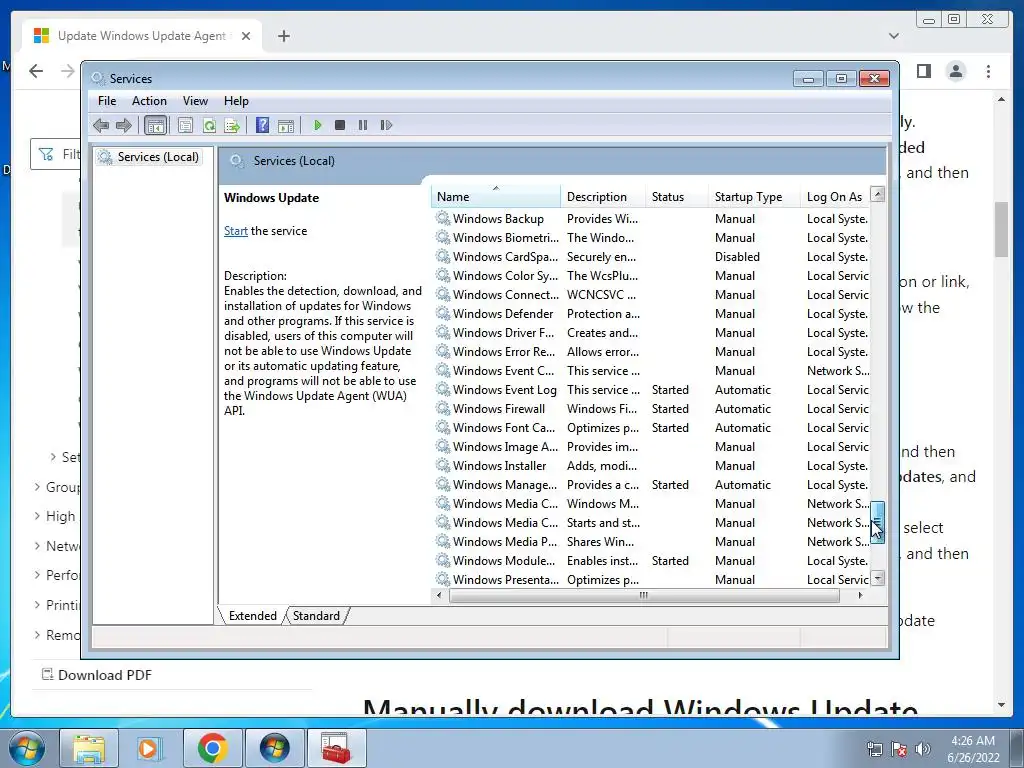Toggle Show/Hide Console Tree toolbar icon

tap(155, 125)
